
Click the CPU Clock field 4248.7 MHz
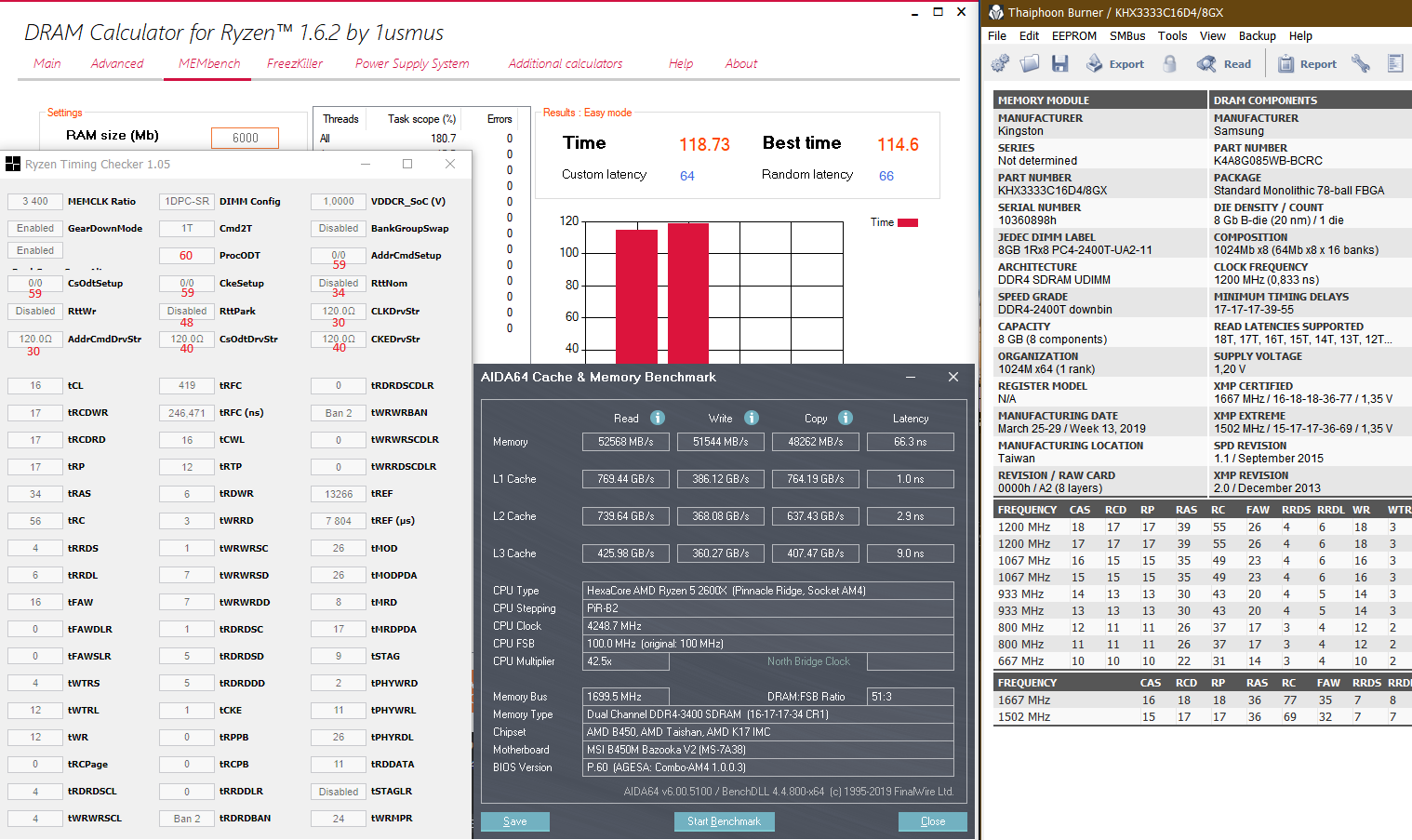click(768, 626)
